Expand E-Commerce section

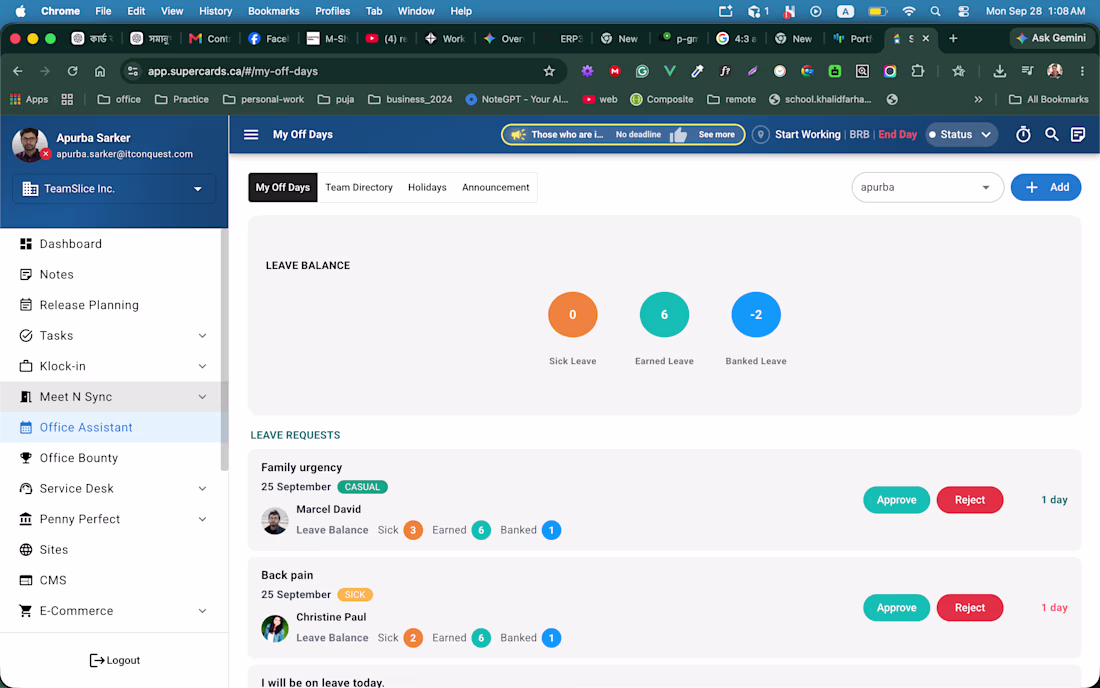(202, 611)
